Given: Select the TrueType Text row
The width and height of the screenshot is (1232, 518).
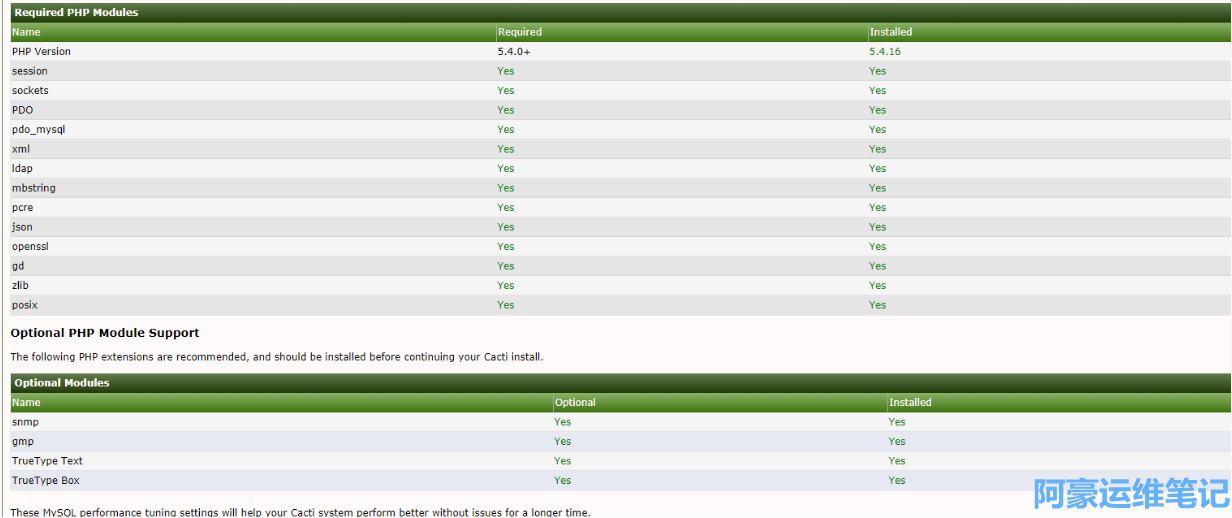Looking at the screenshot, I should [x=47, y=461].
